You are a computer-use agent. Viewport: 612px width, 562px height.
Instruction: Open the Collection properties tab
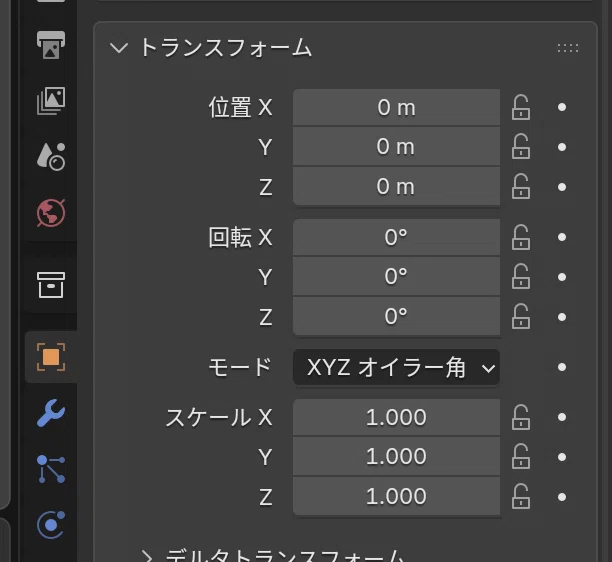click(x=51, y=285)
